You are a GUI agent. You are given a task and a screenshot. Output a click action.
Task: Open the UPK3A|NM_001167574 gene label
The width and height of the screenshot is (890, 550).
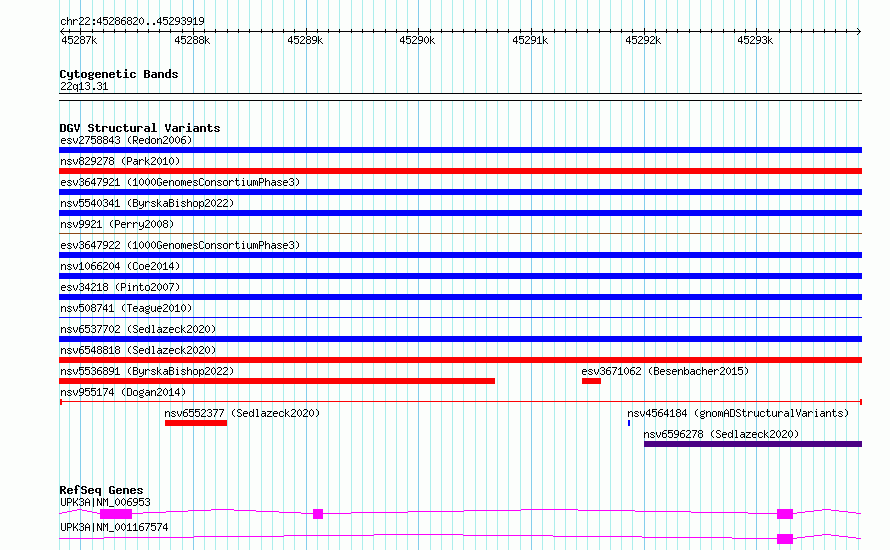pos(114,527)
